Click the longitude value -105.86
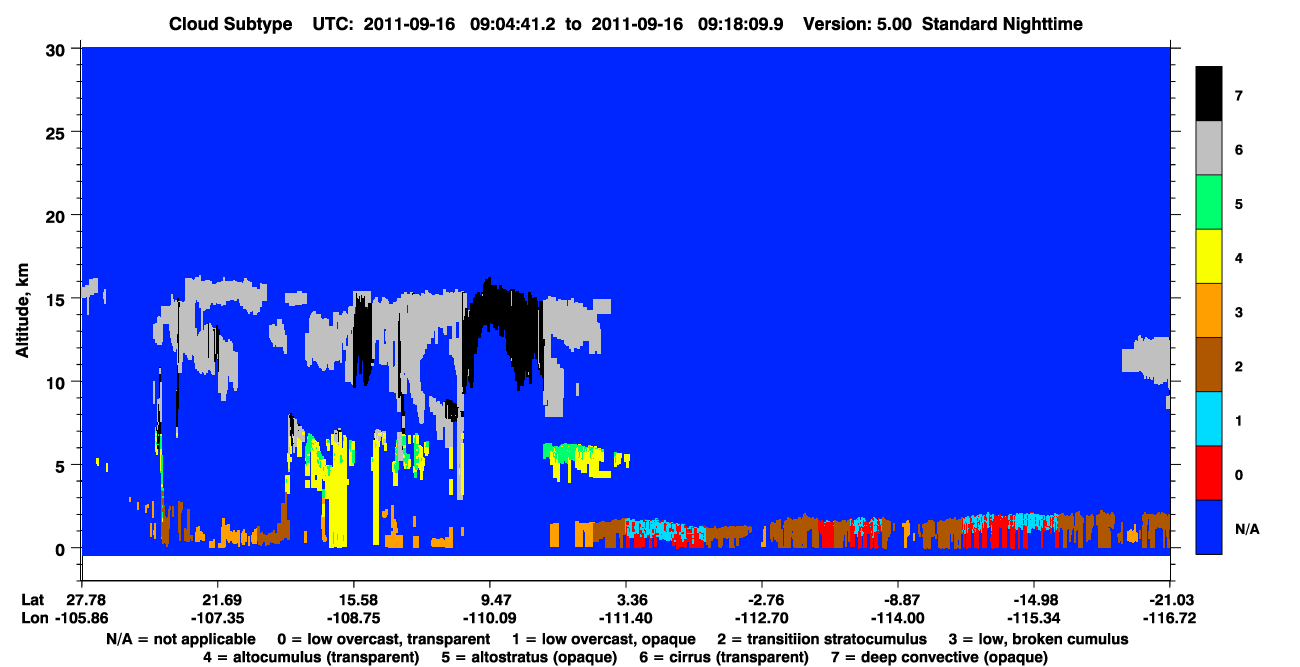Viewport: 1300px width, 667px height. point(80,618)
